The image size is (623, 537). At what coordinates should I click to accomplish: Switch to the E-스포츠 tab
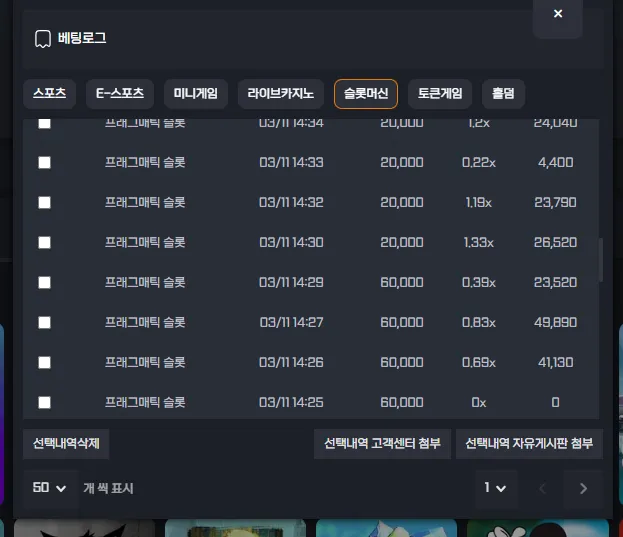(x=120, y=94)
